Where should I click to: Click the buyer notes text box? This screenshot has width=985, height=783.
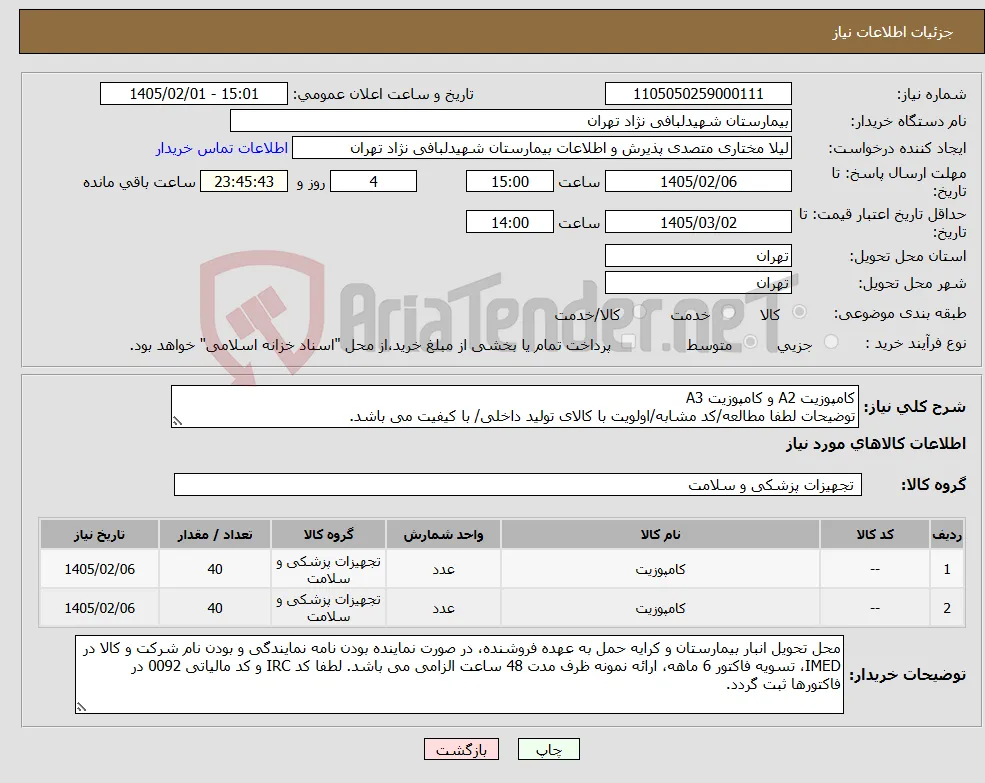(459, 674)
